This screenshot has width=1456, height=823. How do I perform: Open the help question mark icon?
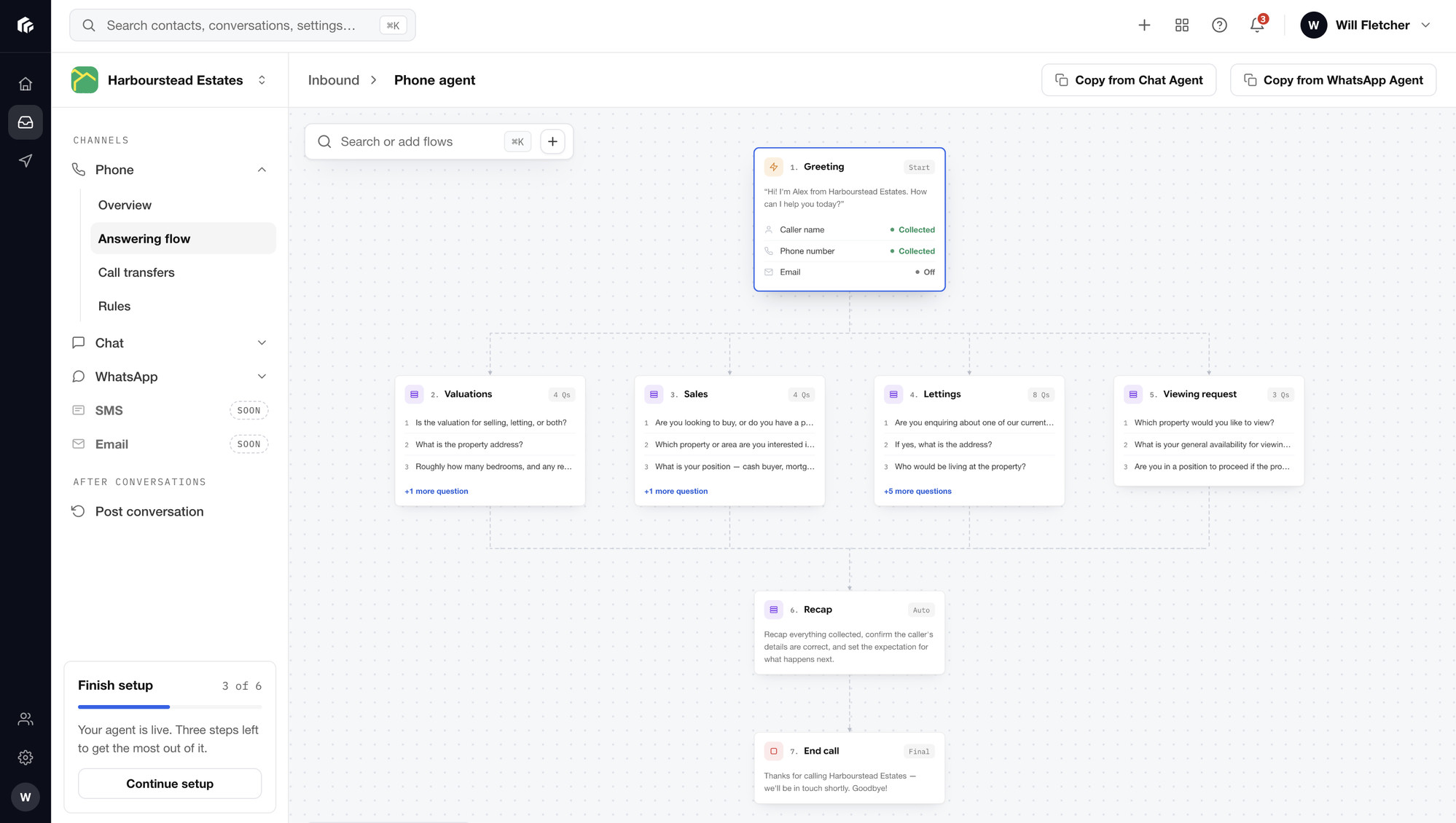tap(1219, 25)
